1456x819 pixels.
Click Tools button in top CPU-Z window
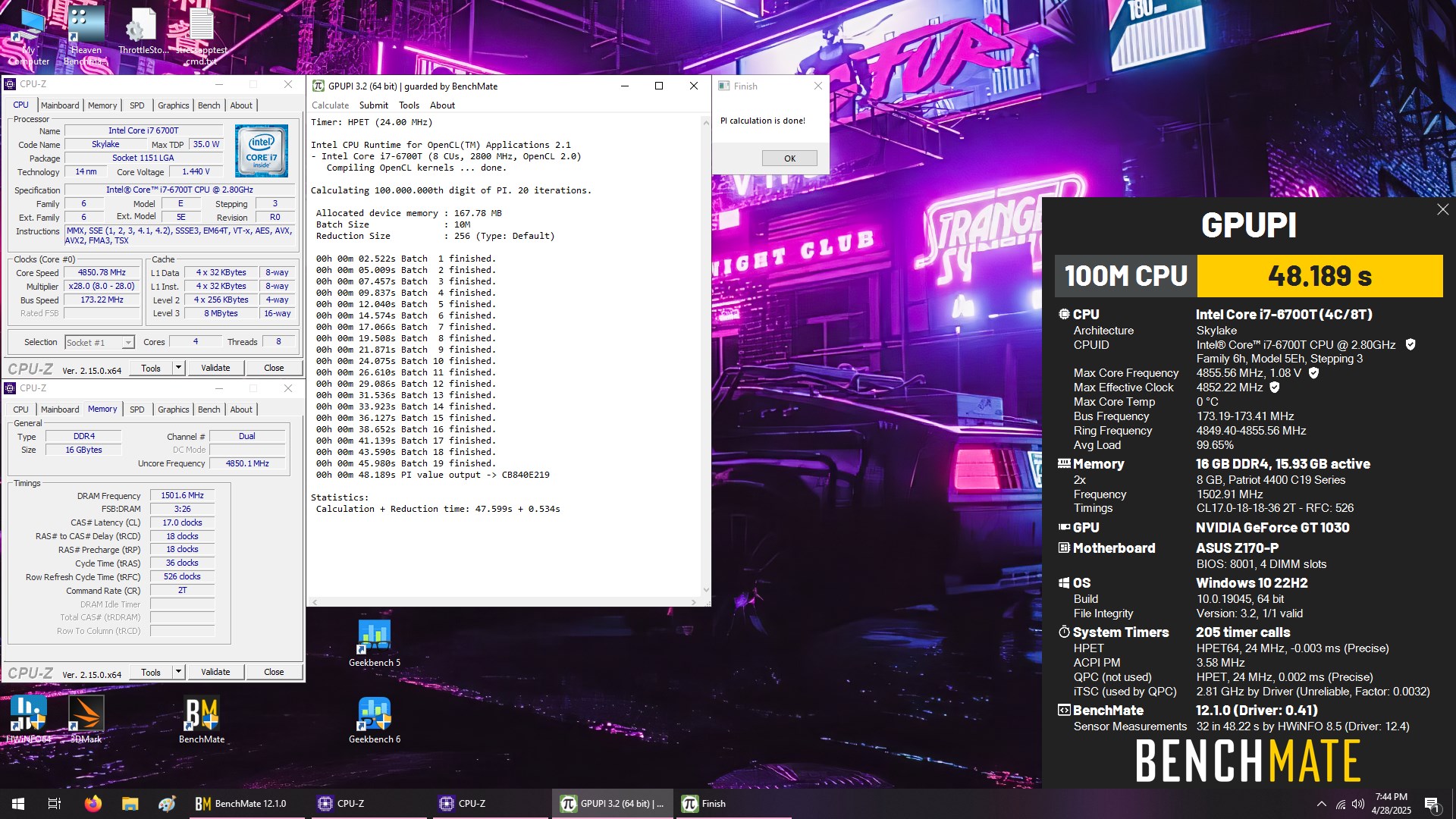point(151,368)
